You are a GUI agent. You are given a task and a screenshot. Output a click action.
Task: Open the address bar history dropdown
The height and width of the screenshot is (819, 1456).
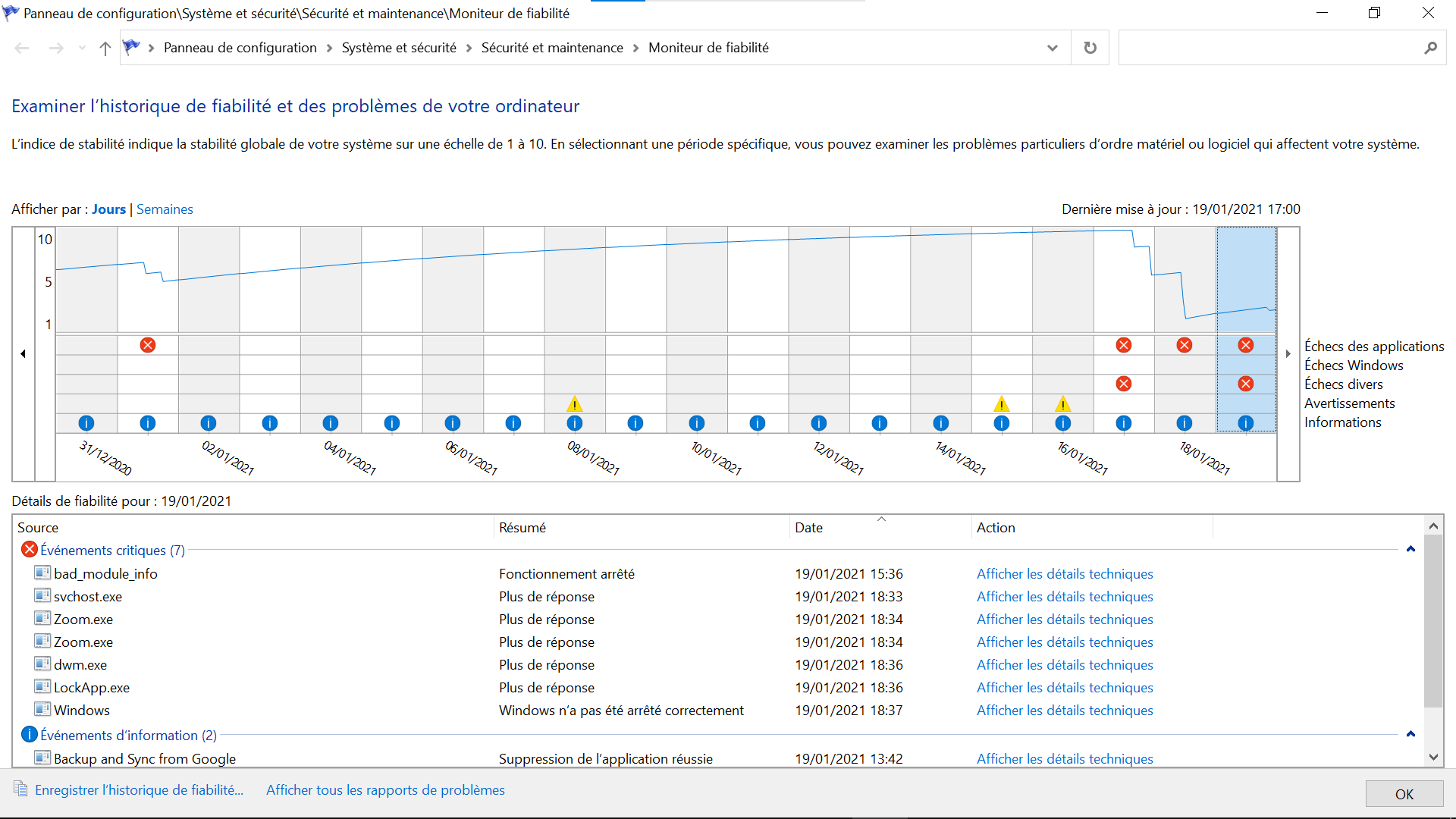(1053, 48)
